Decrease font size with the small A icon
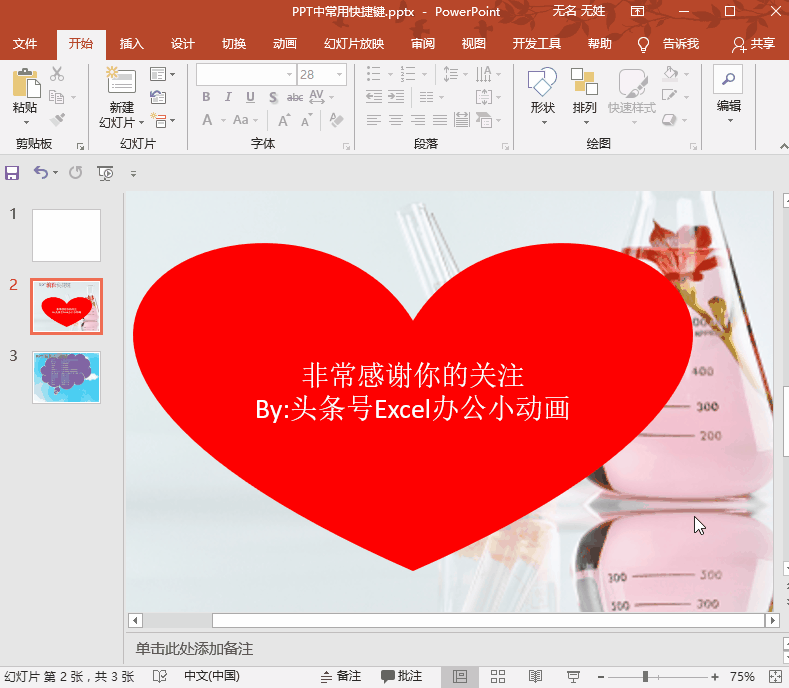This screenshot has width=789, height=688. 306,121
